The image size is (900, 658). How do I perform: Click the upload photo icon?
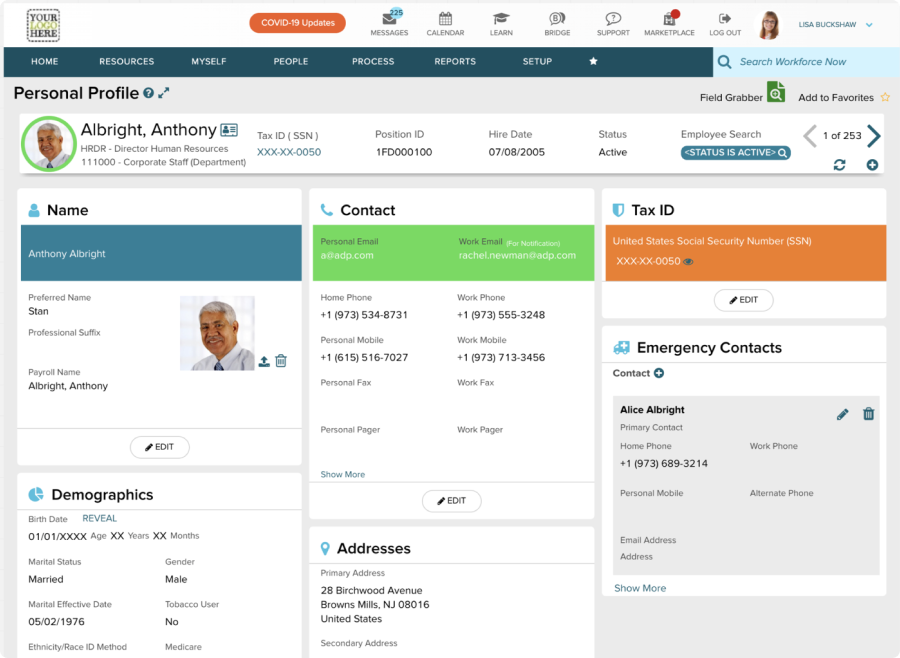(264, 361)
